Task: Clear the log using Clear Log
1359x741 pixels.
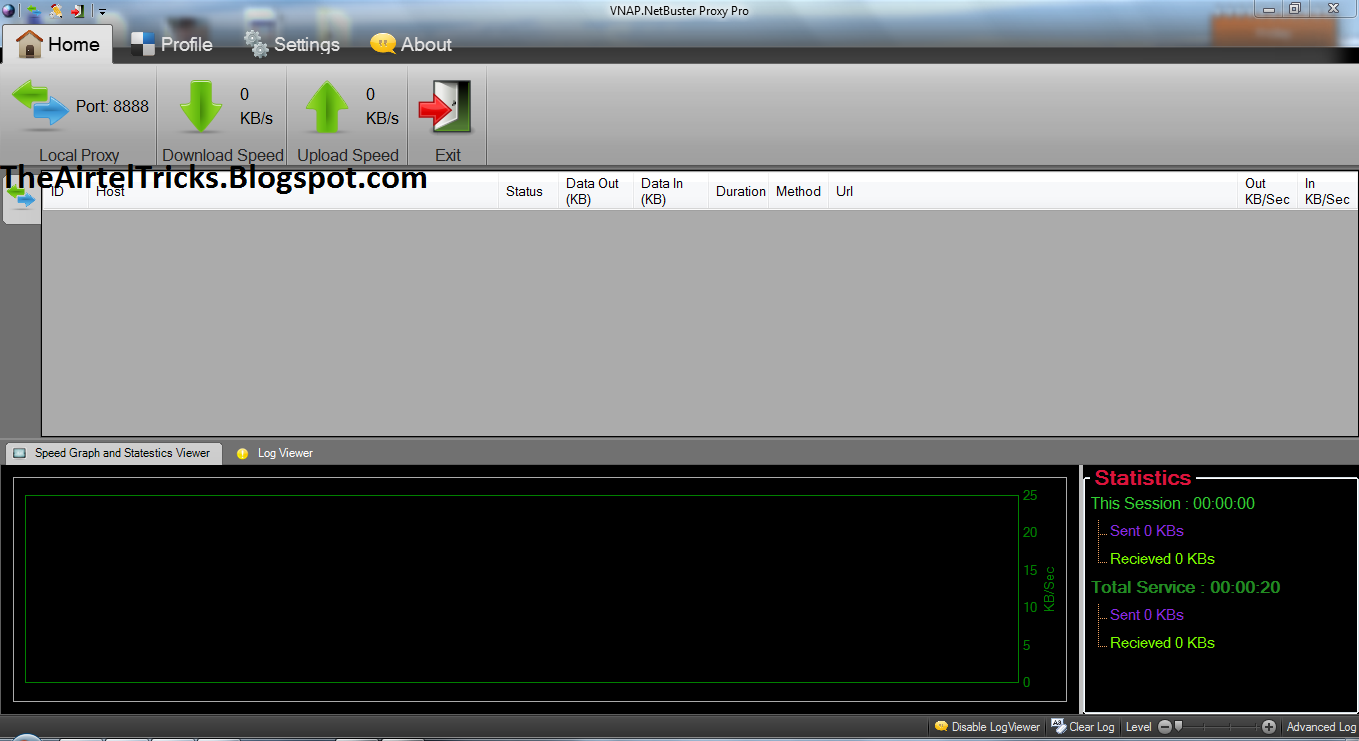Action: click(x=1082, y=727)
